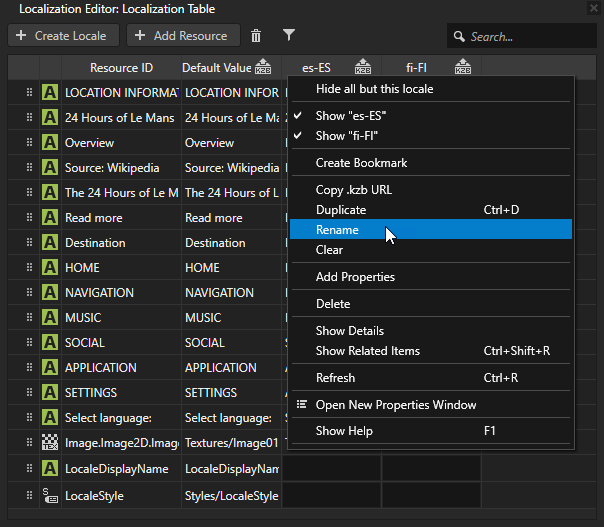The width and height of the screenshot is (604, 527).
Task: Open the filter funnel icon
Action: 288,36
